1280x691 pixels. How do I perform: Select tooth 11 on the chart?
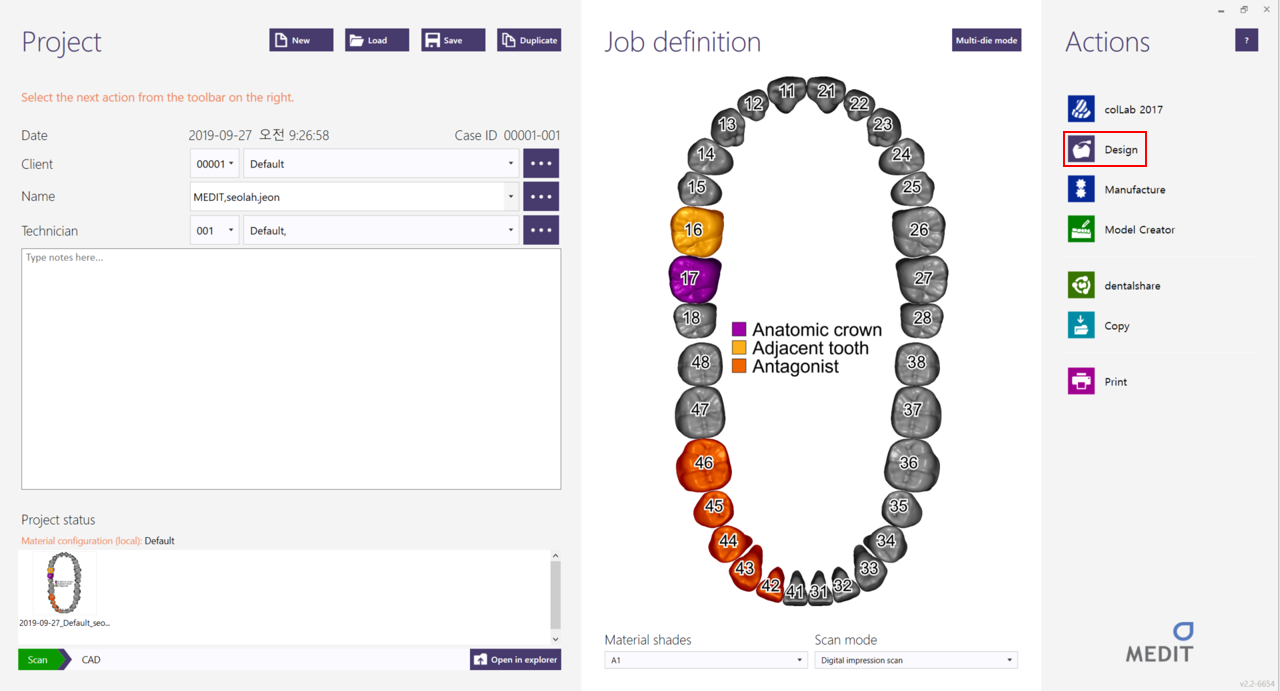pyautogui.click(x=788, y=92)
